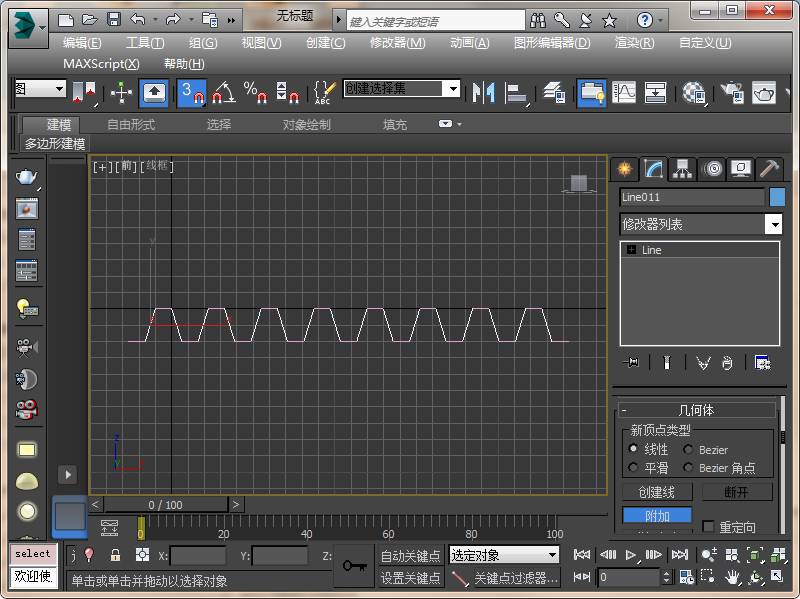Click the Pin Stack icon
The image size is (800, 599).
pyautogui.click(x=630, y=363)
